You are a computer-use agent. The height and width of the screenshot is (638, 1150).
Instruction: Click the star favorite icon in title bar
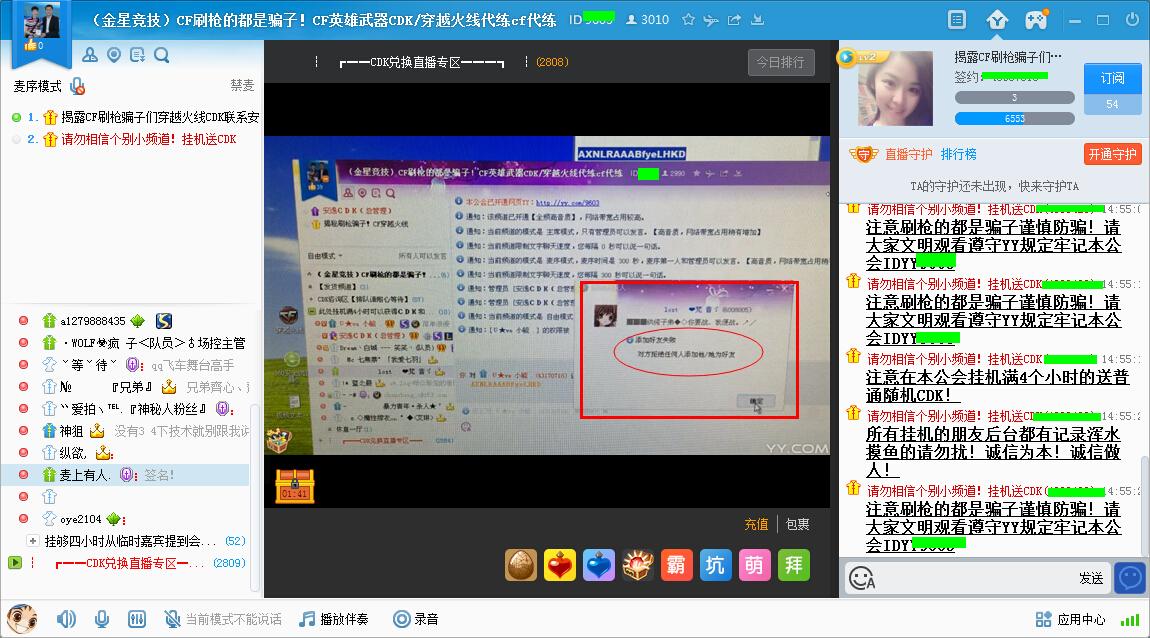pyautogui.click(x=688, y=20)
